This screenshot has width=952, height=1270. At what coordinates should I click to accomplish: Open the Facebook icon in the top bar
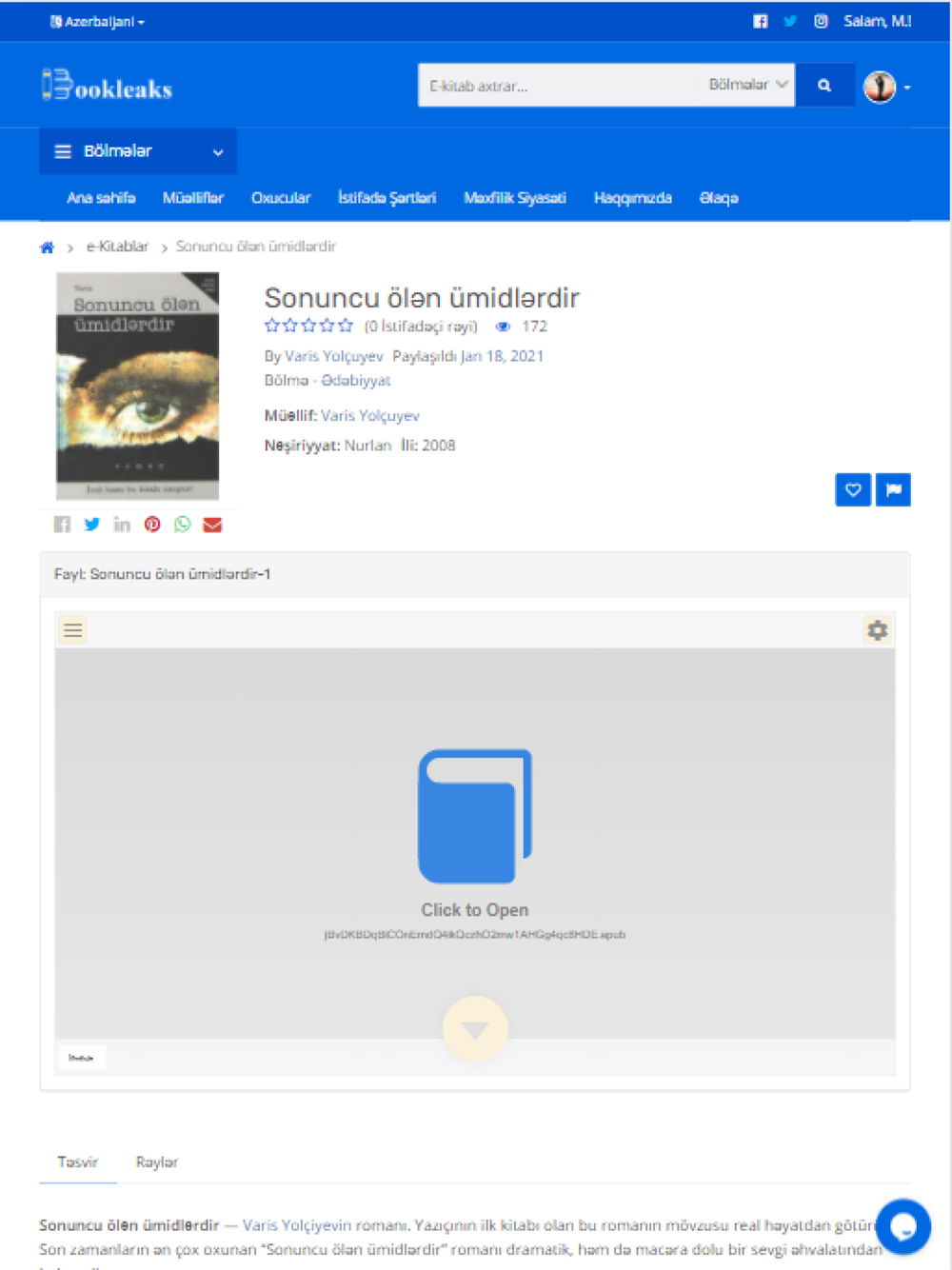[760, 21]
